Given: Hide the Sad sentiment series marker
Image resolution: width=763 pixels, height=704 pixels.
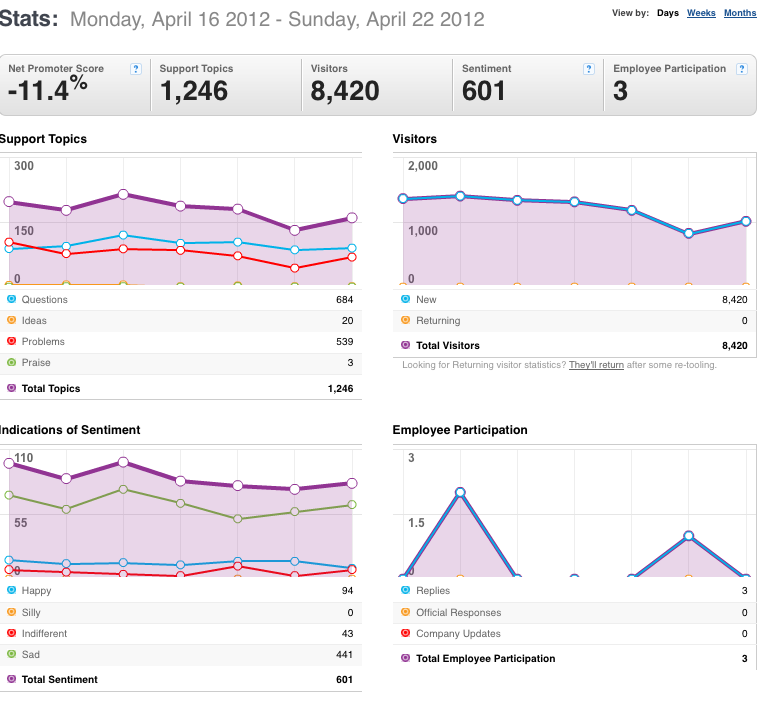Looking at the screenshot, I should [x=12, y=654].
